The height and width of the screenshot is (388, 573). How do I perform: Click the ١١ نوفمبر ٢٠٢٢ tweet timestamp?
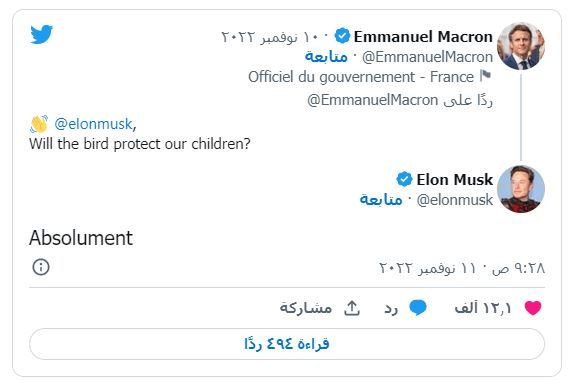(x=428, y=268)
